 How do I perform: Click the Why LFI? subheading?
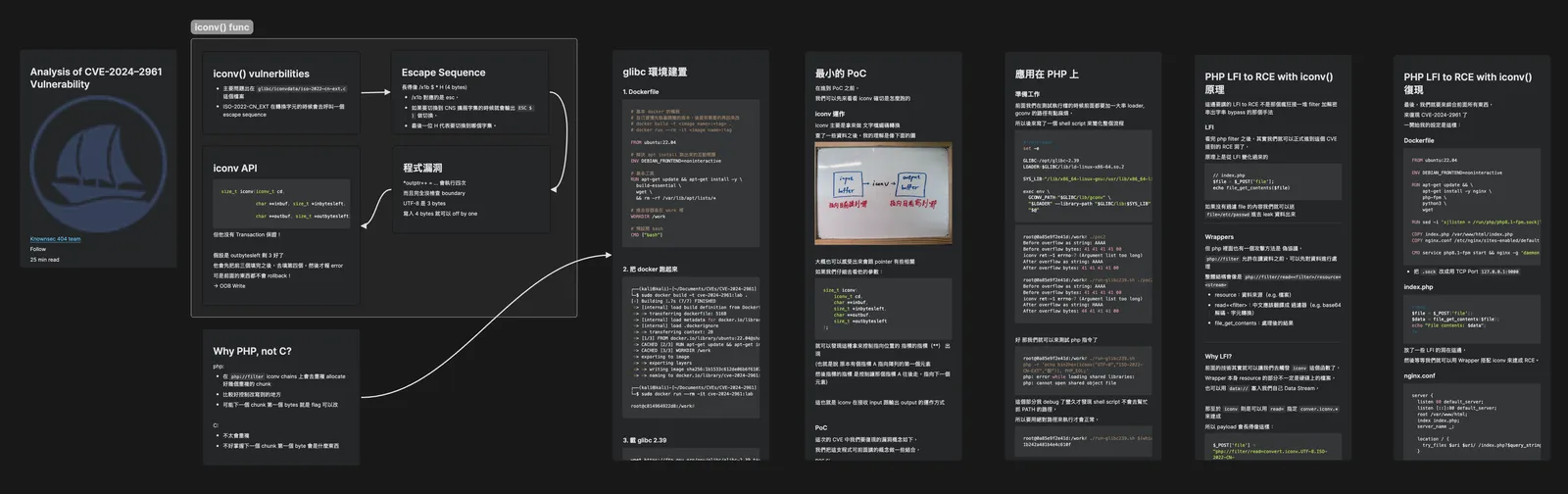tap(1218, 357)
